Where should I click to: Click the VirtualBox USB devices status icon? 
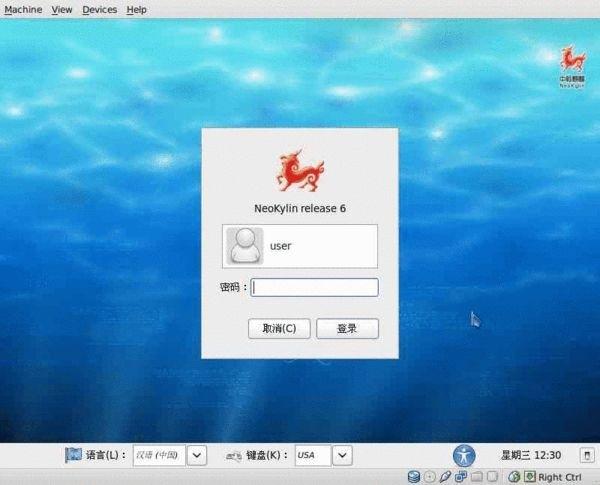446,477
